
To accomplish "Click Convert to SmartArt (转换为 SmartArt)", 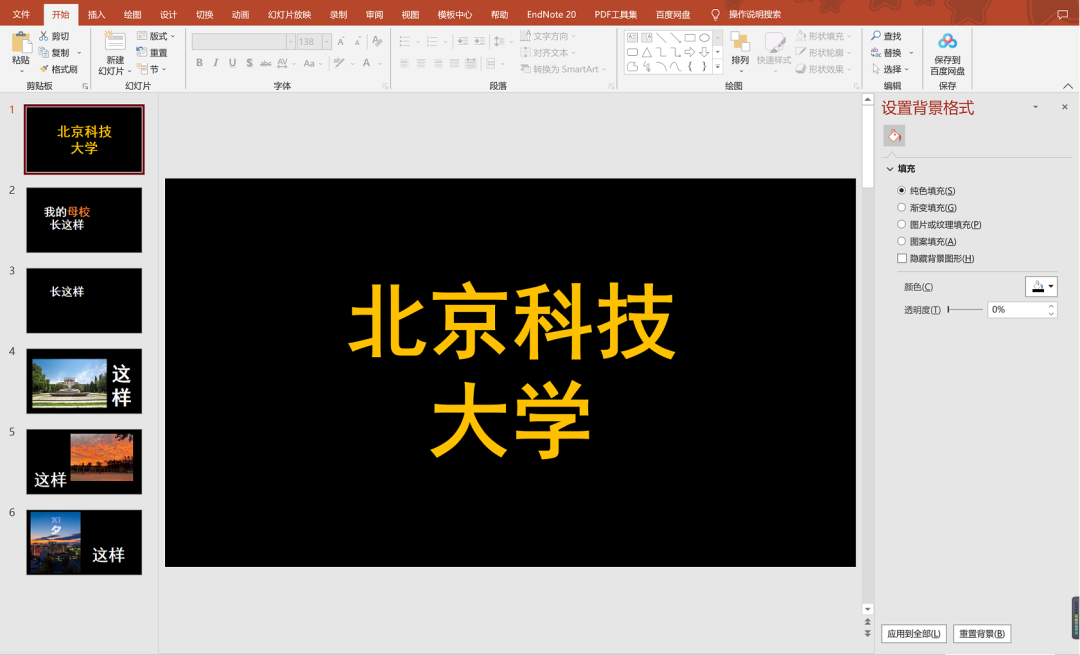I will [x=563, y=69].
